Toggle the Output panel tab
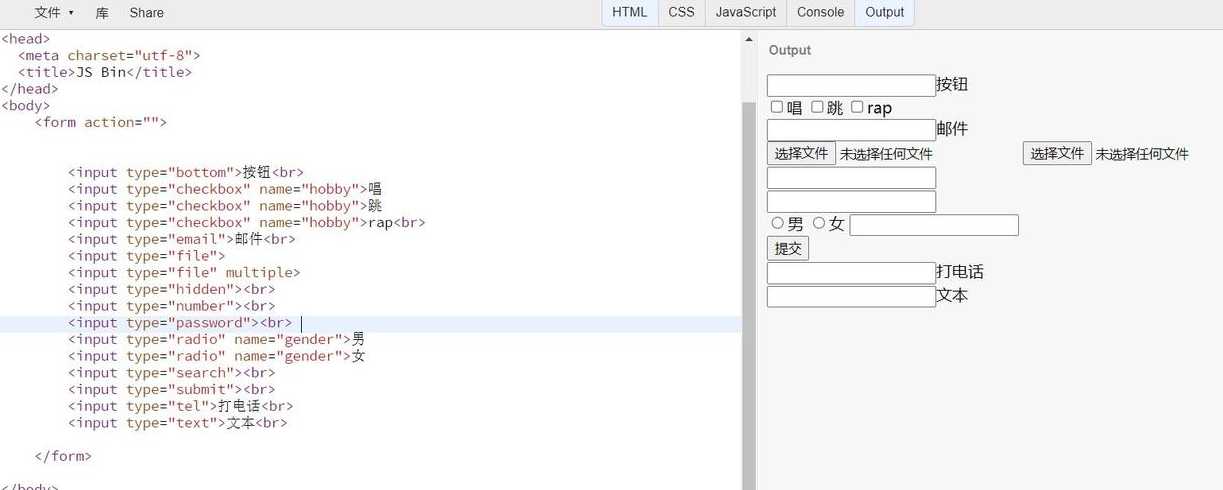 [x=884, y=12]
